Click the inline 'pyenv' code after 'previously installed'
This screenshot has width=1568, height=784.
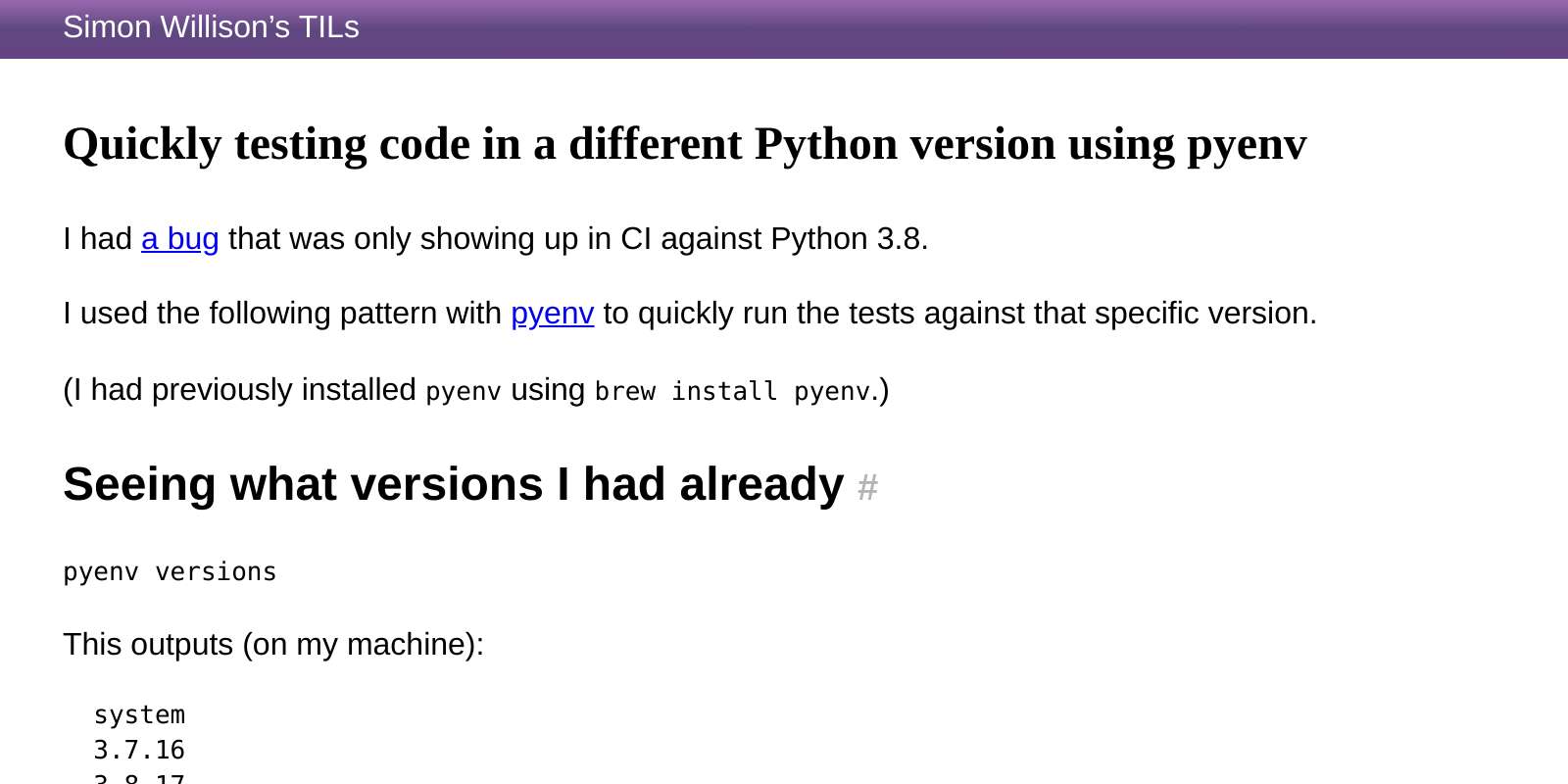(x=463, y=391)
